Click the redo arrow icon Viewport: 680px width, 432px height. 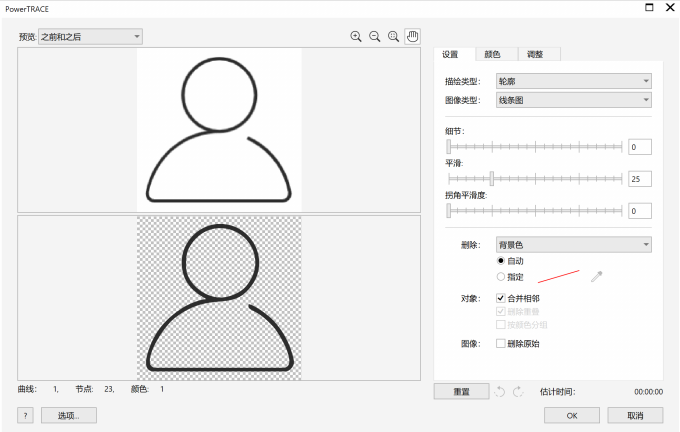[x=518, y=392]
